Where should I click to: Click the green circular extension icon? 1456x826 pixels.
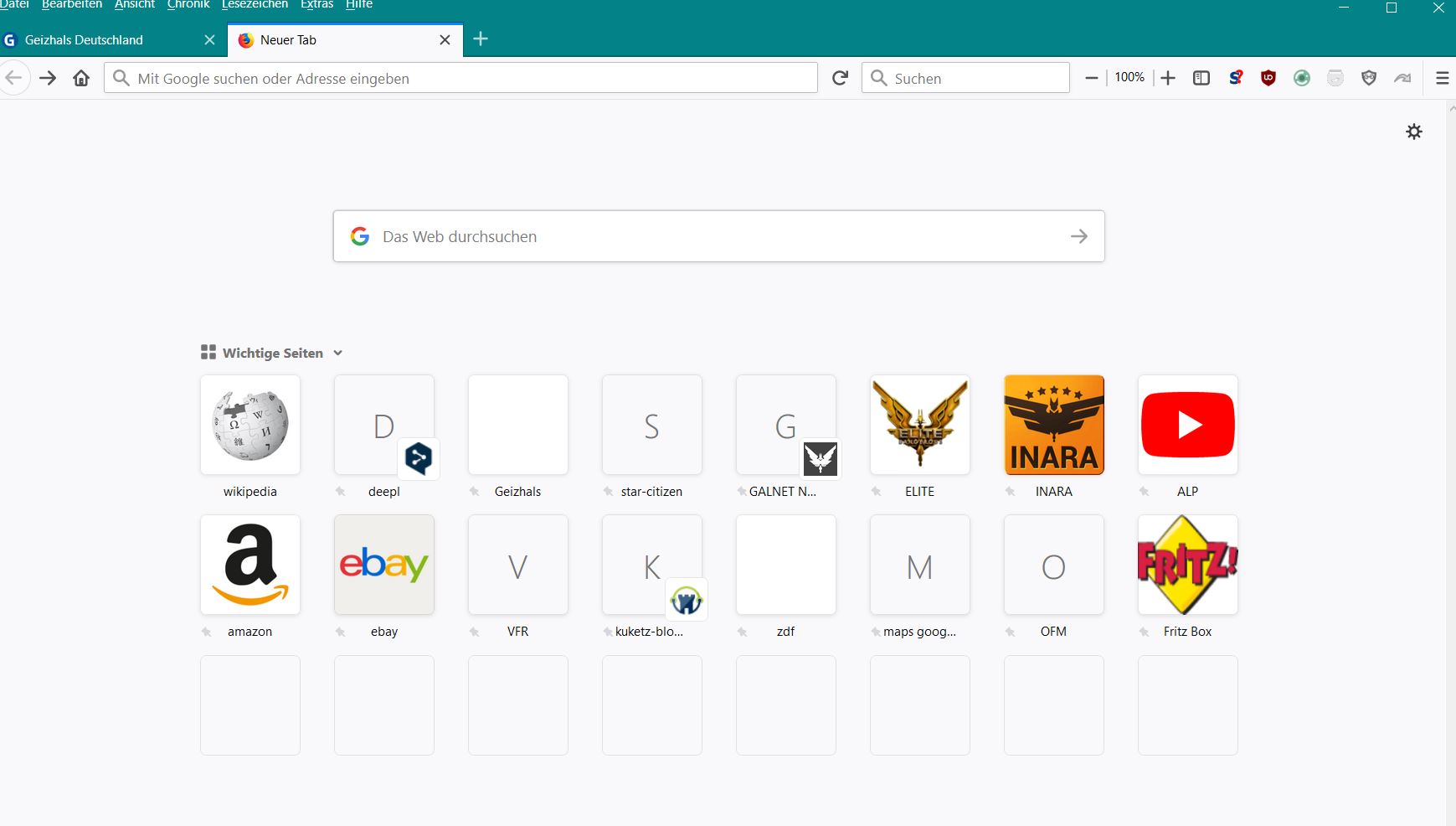pos(1302,78)
